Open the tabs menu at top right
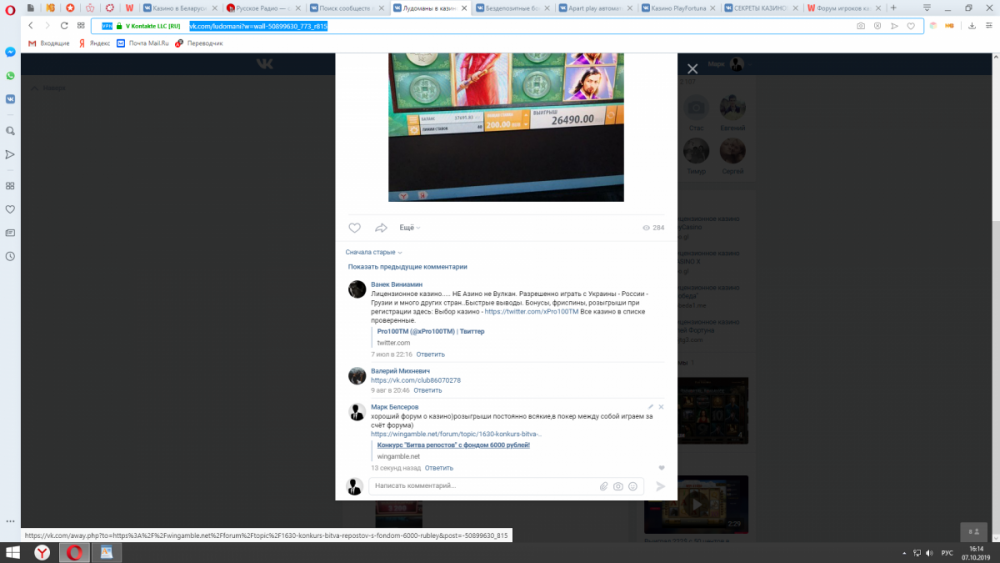The width and height of the screenshot is (1000, 563). (x=927, y=8)
